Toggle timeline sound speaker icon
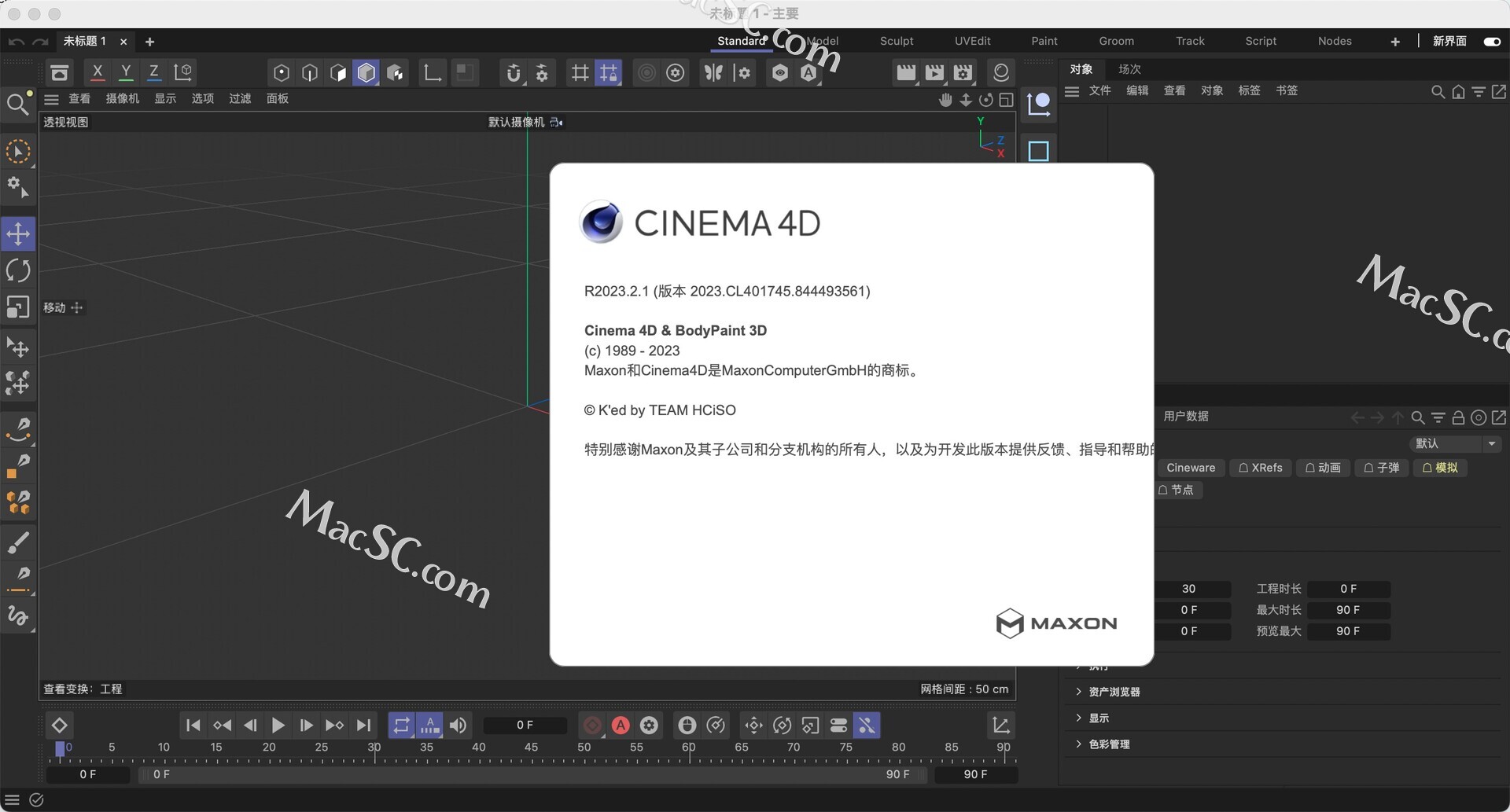This screenshot has height=812, width=1510. coord(458,725)
